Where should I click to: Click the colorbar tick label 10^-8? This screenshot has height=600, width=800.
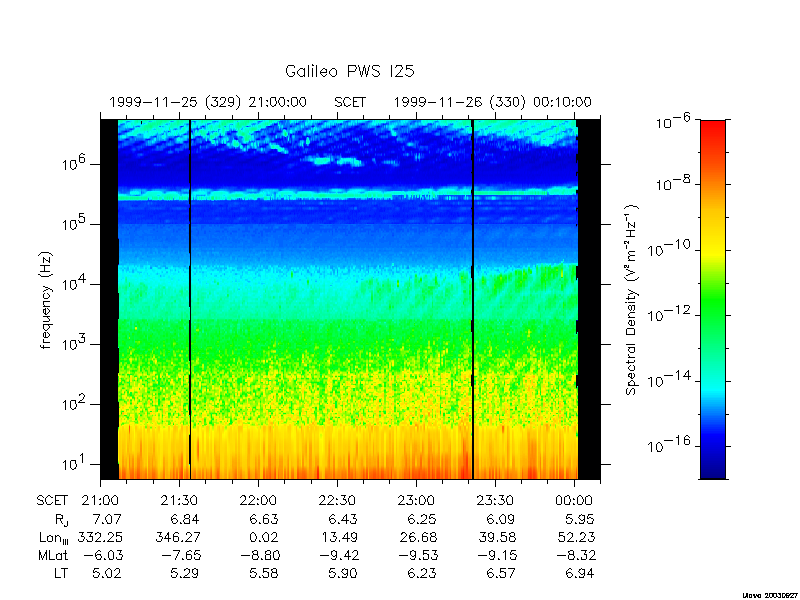(x=673, y=183)
